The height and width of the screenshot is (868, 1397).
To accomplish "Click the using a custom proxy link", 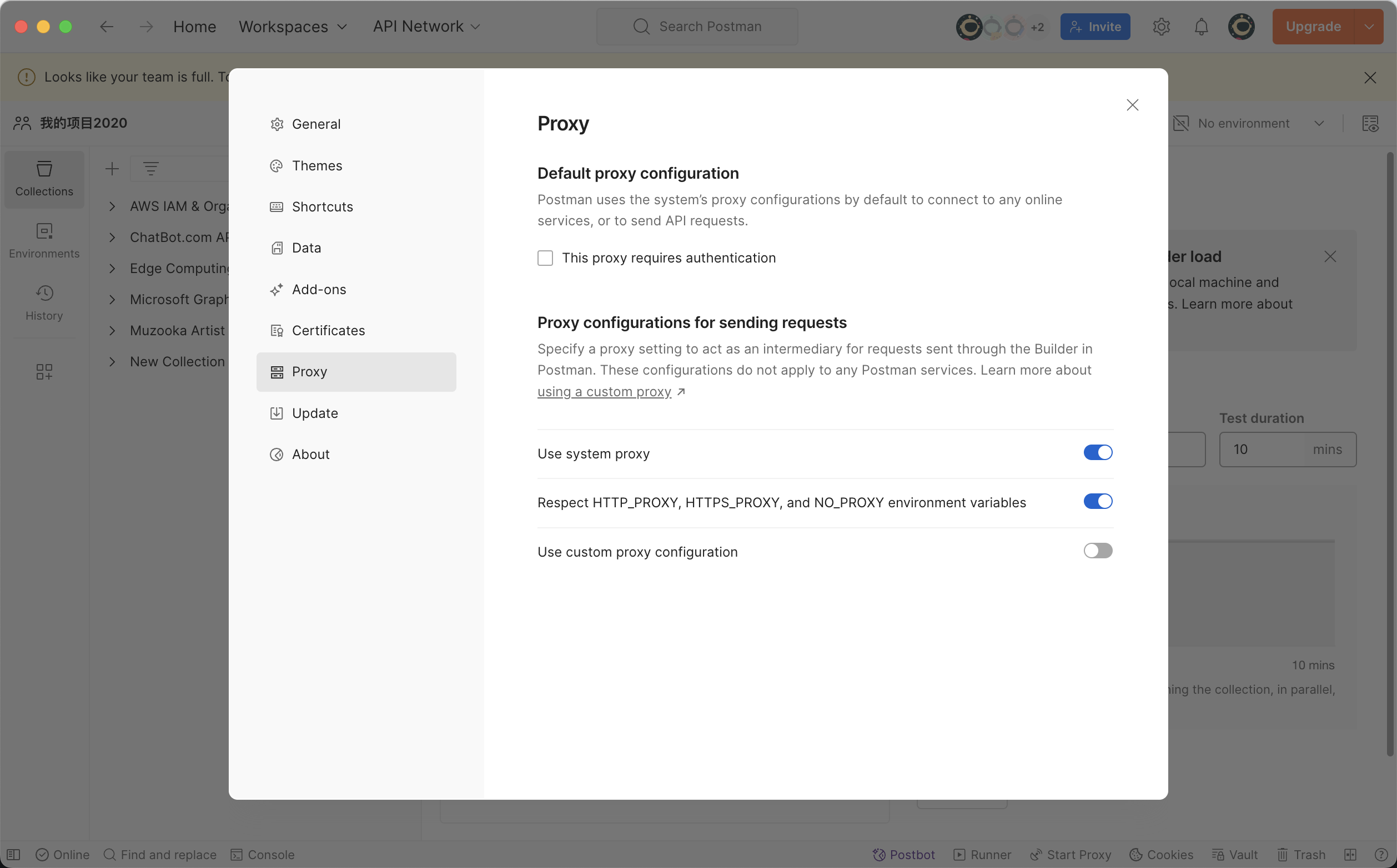I will [605, 392].
